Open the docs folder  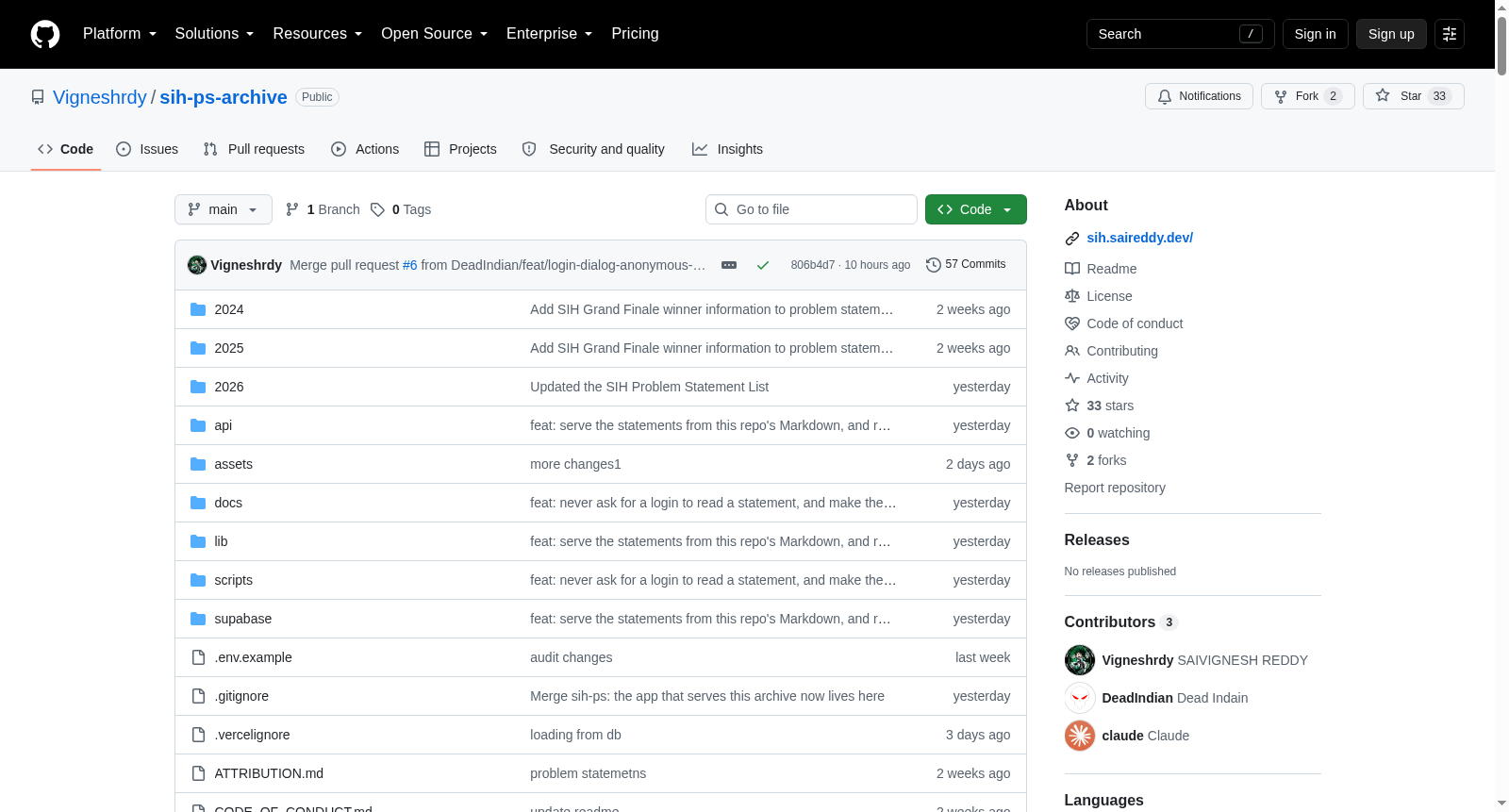coord(228,503)
